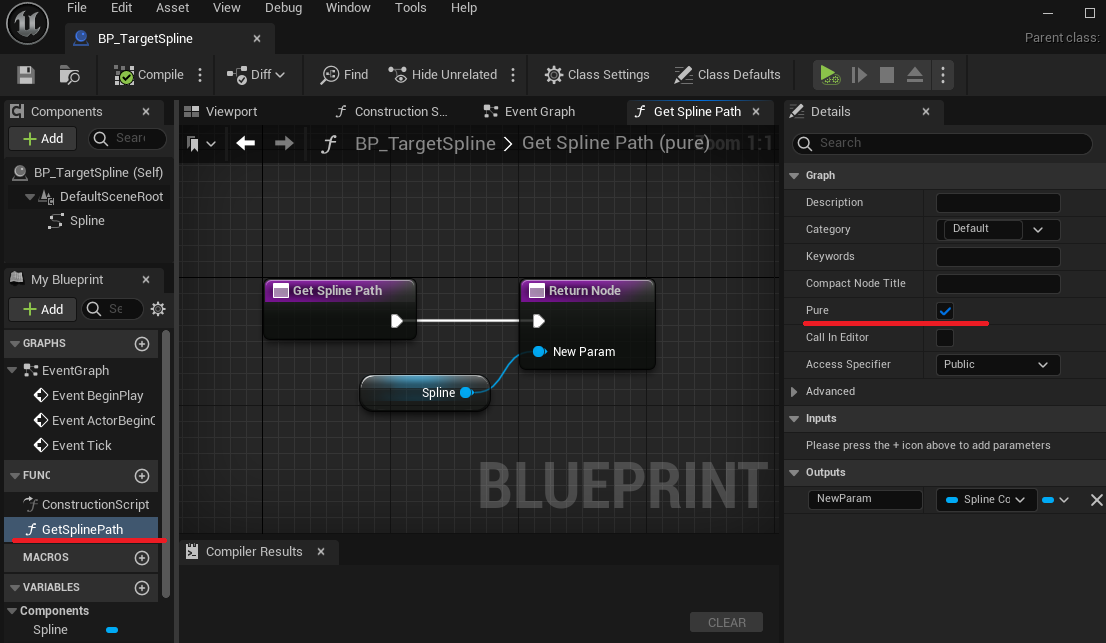Click the NewParam output name field

[865, 499]
